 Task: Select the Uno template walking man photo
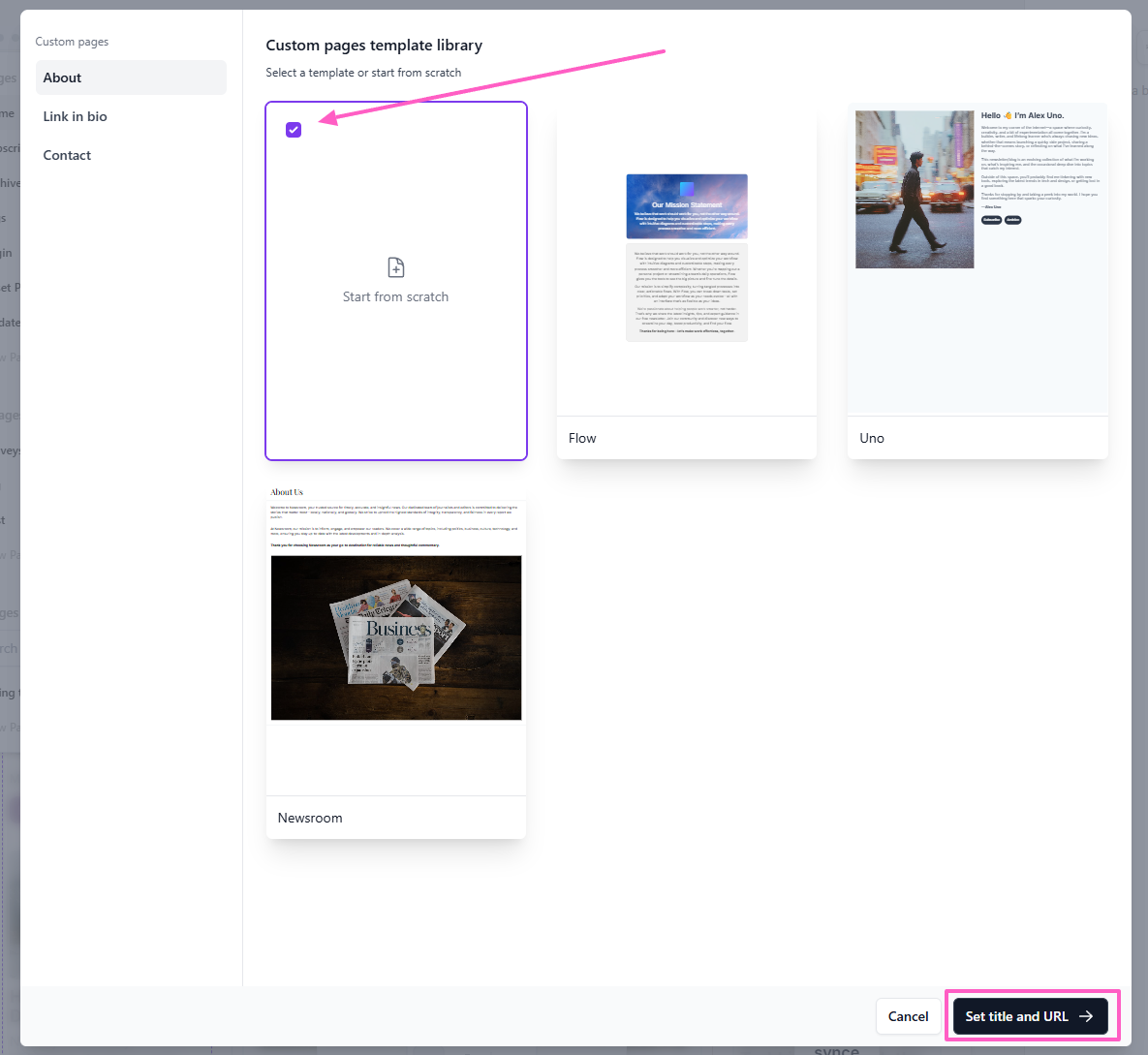pos(914,189)
